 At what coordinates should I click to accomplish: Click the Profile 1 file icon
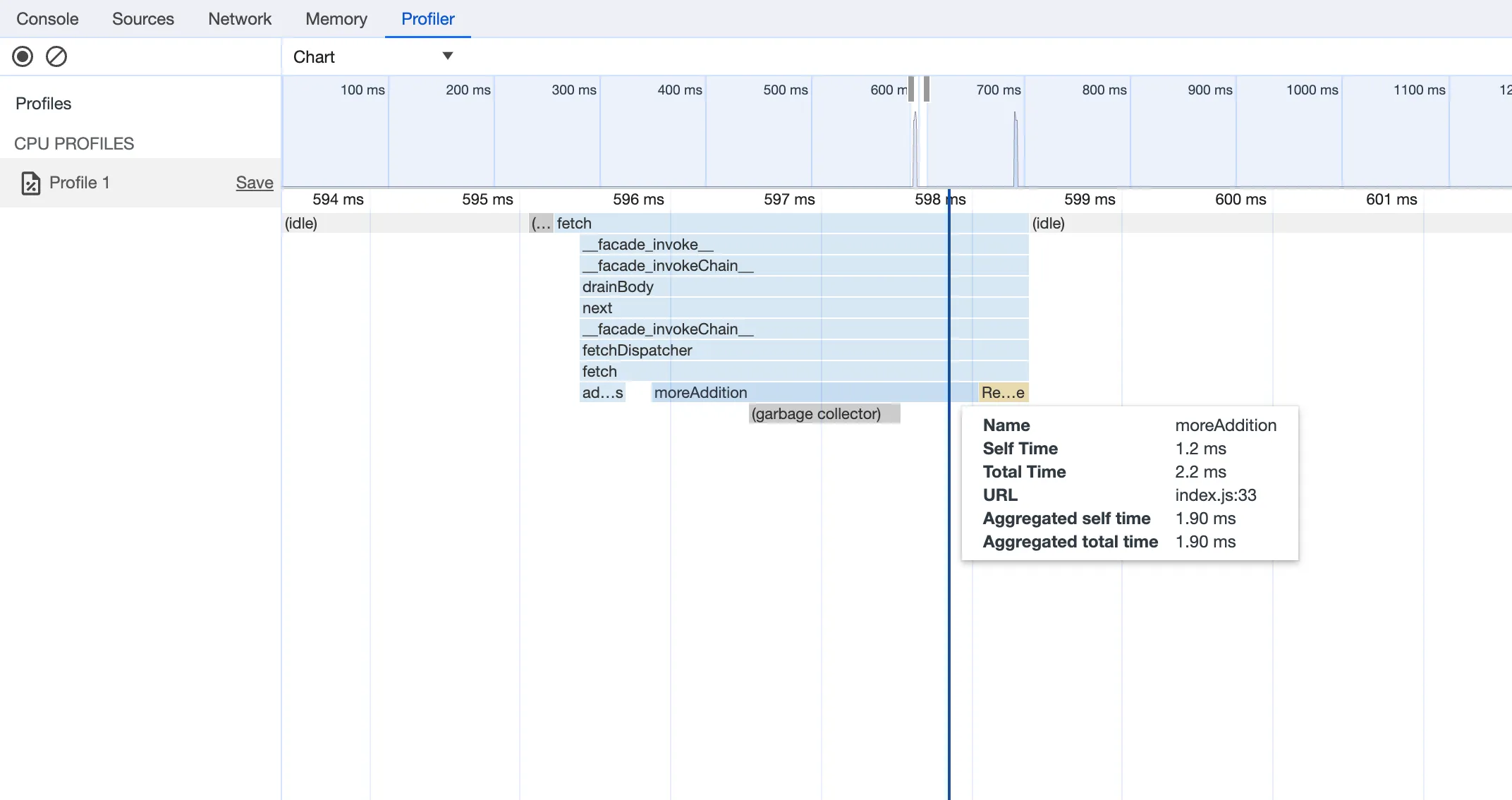[x=30, y=183]
